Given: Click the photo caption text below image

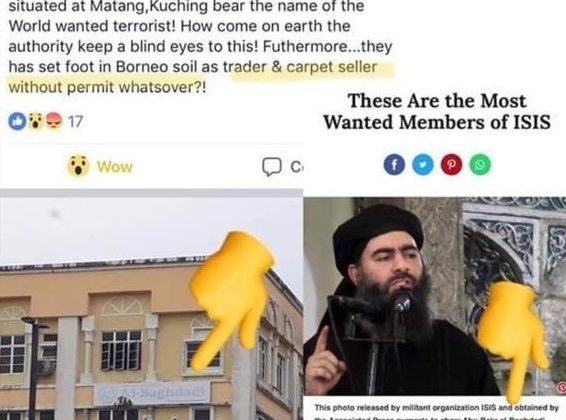Looking at the screenshot, I should 436,412.
